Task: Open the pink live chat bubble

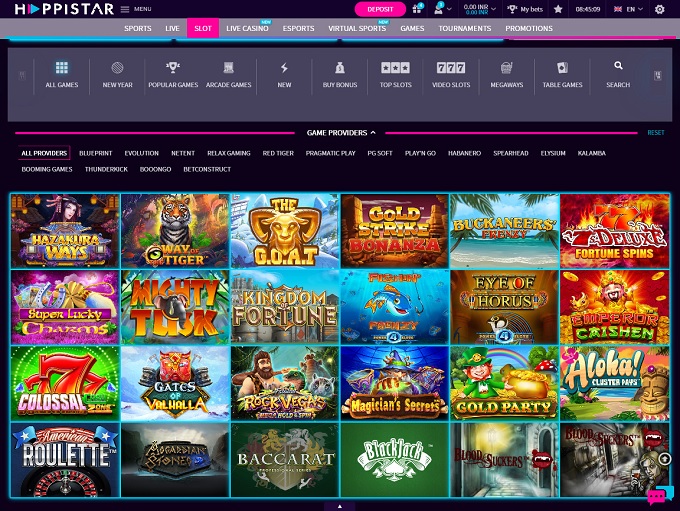Action: point(656,495)
